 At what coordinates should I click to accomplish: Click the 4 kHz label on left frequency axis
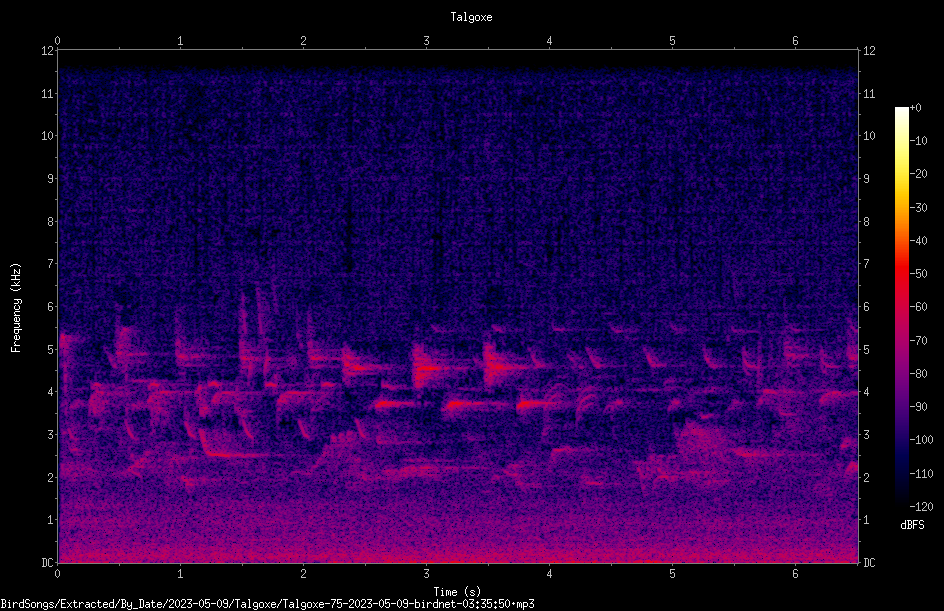pos(49,392)
